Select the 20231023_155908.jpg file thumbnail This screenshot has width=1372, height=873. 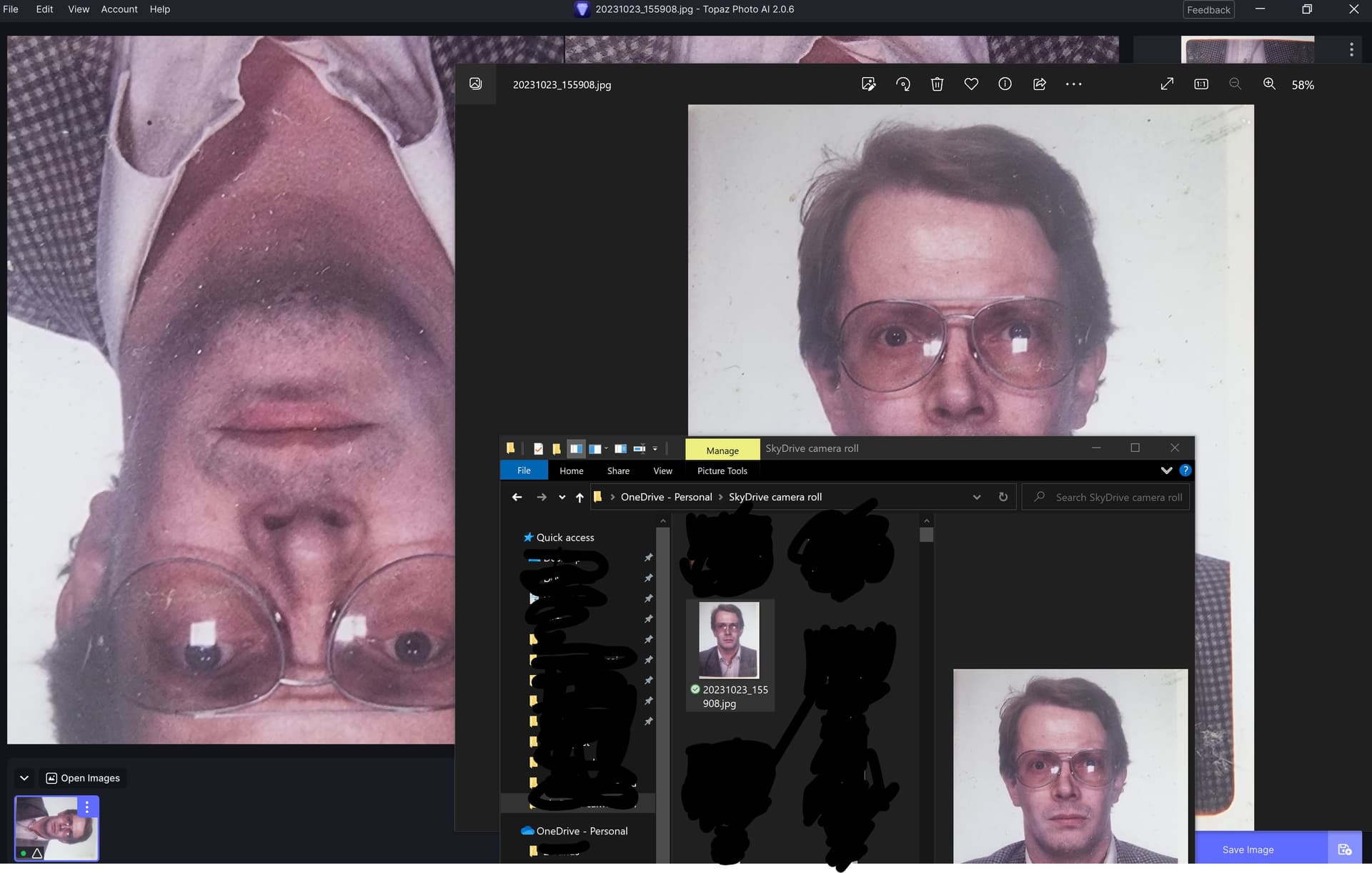(x=729, y=641)
